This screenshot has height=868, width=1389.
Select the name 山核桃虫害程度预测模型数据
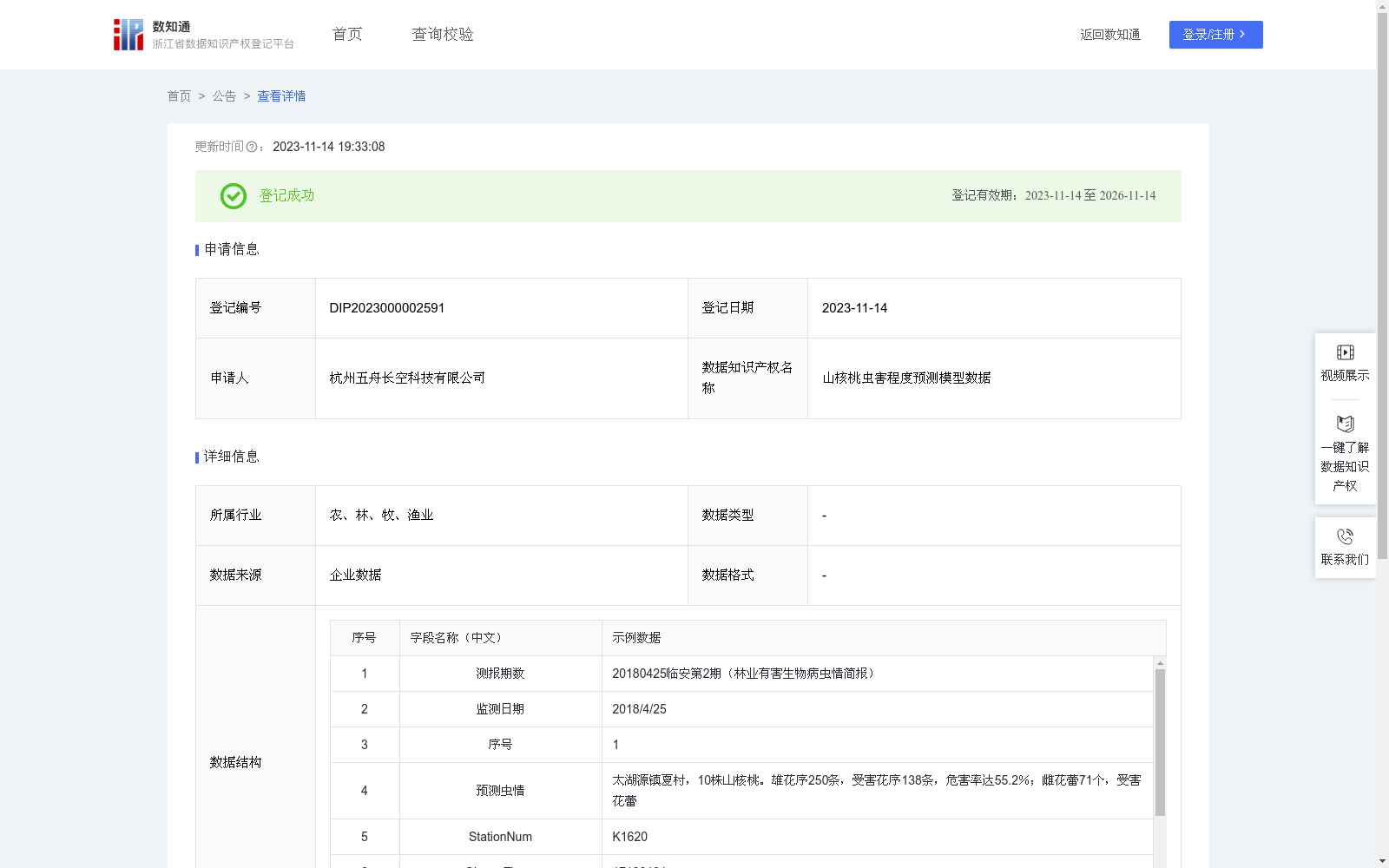(x=906, y=378)
